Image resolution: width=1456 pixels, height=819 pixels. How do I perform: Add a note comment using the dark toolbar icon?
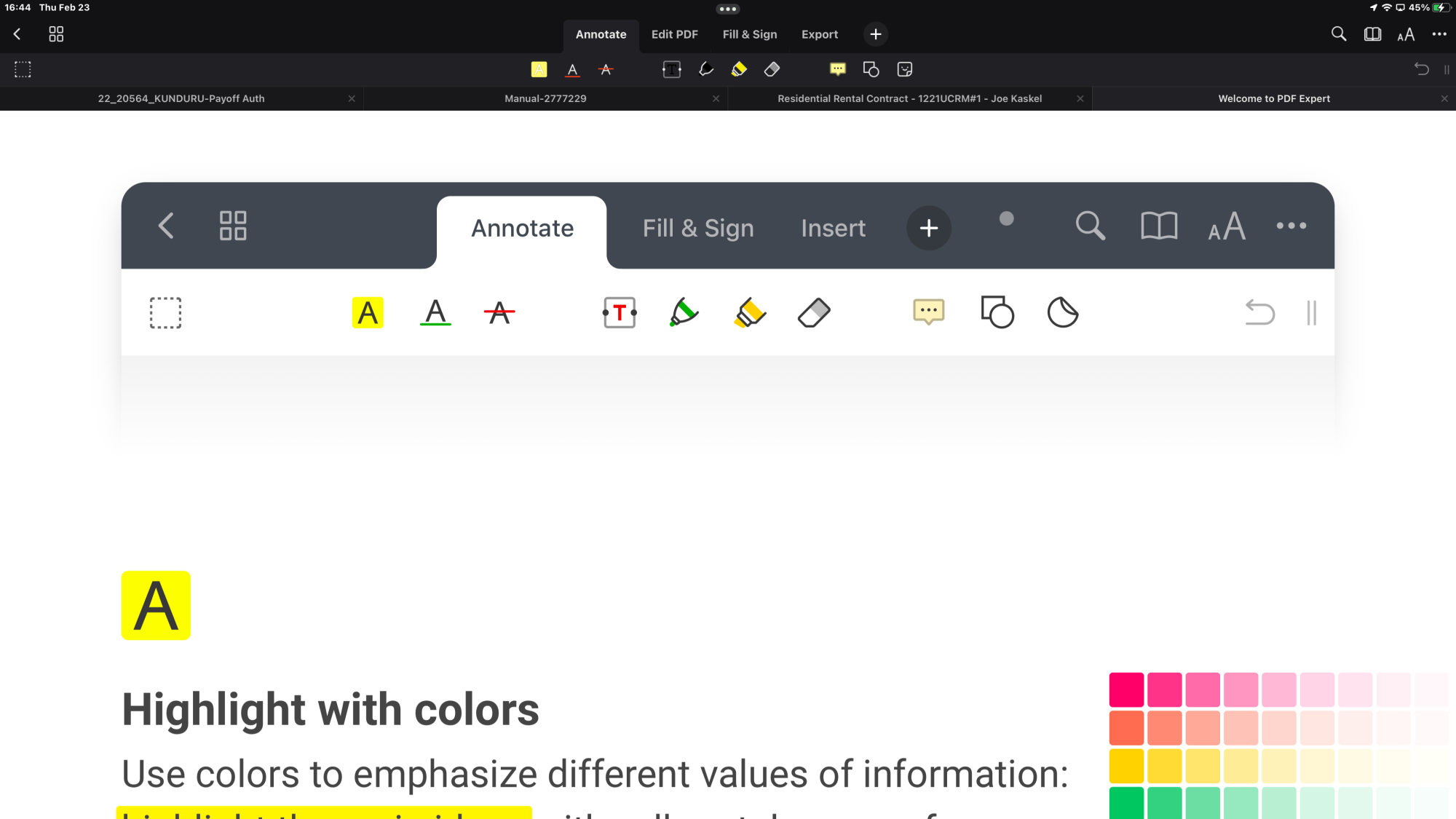coord(838,69)
